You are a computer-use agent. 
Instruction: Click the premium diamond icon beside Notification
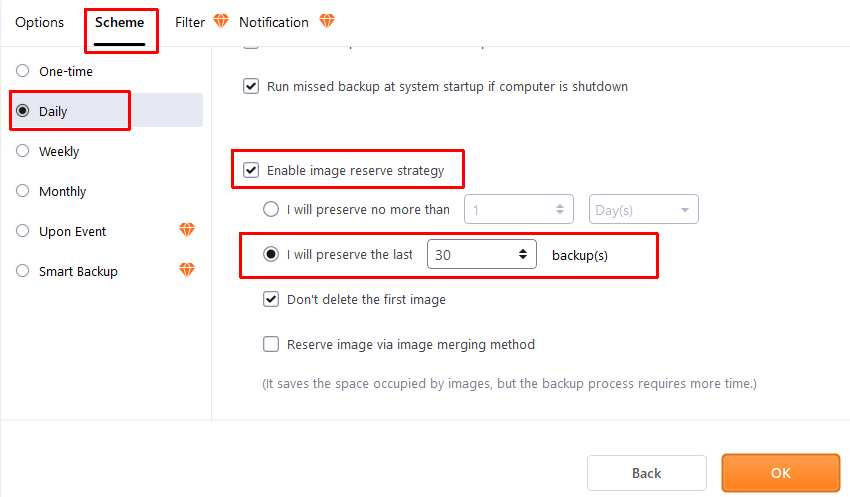click(327, 21)
